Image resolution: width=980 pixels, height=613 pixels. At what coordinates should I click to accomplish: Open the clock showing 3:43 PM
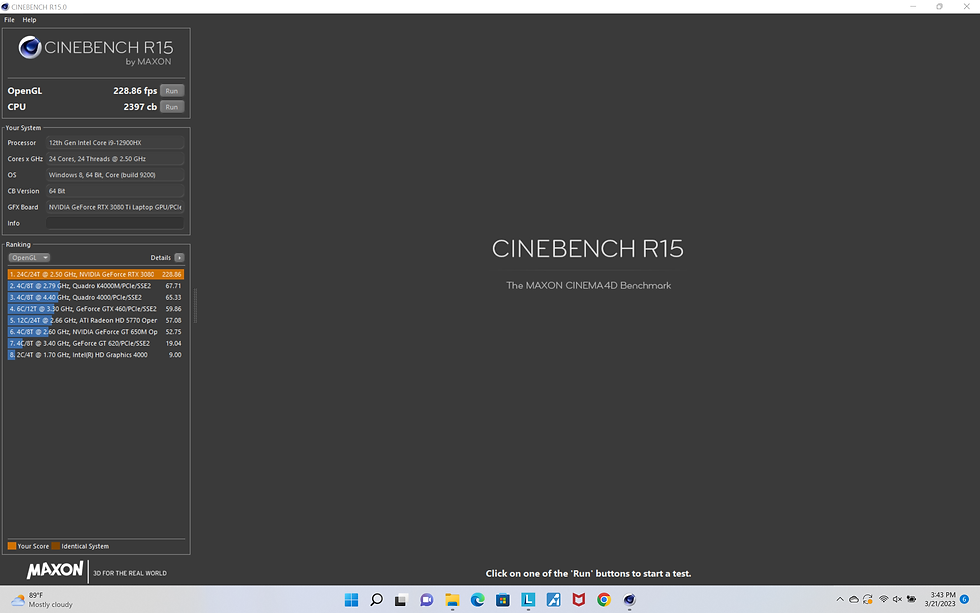click(940, 599)
